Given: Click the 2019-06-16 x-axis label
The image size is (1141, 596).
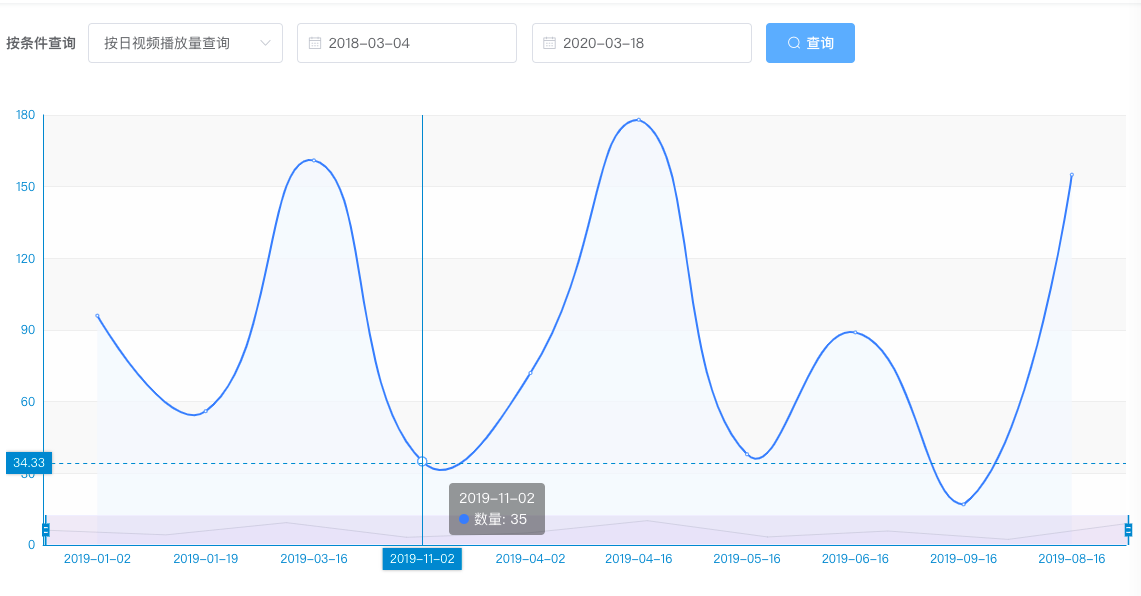Looking at the screenshot, I should (x=855, y=559).
